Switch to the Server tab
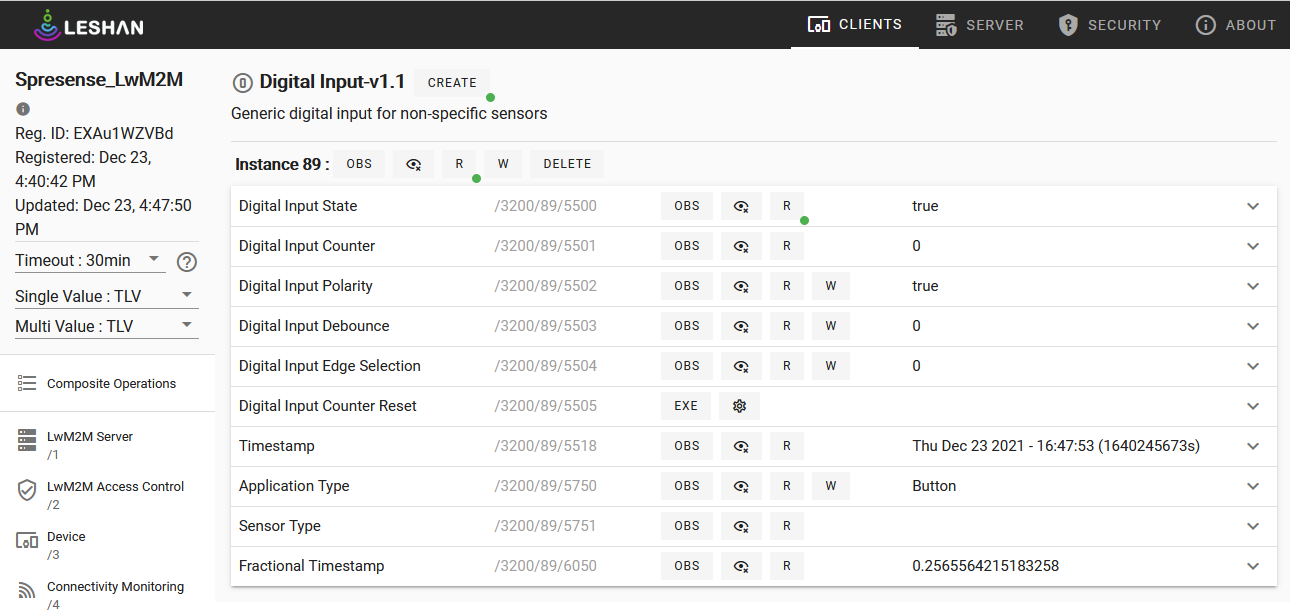Viewport: 1290px width, 615px height. pyautogui.click(x=979, y=25)
